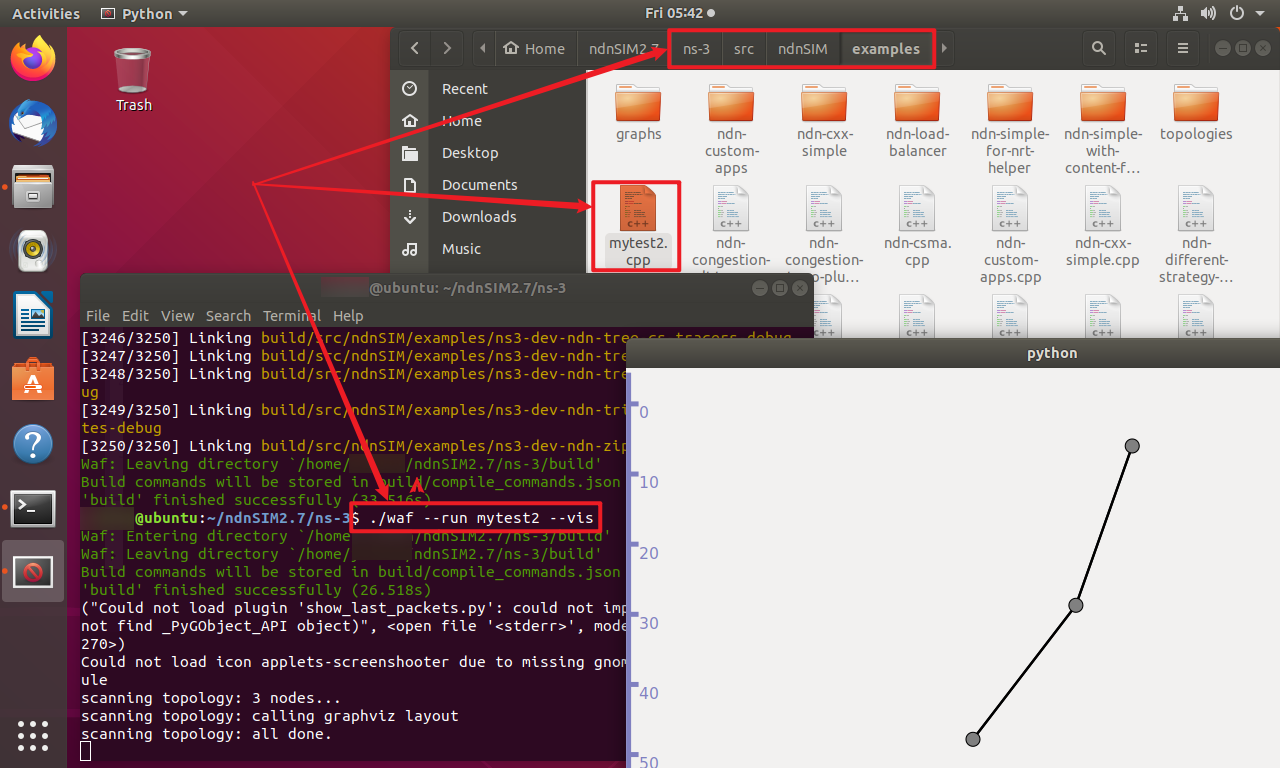The image size is (1280, 768).
Task: Open Thunderbird mail from the dock
Action: (33, 123)
